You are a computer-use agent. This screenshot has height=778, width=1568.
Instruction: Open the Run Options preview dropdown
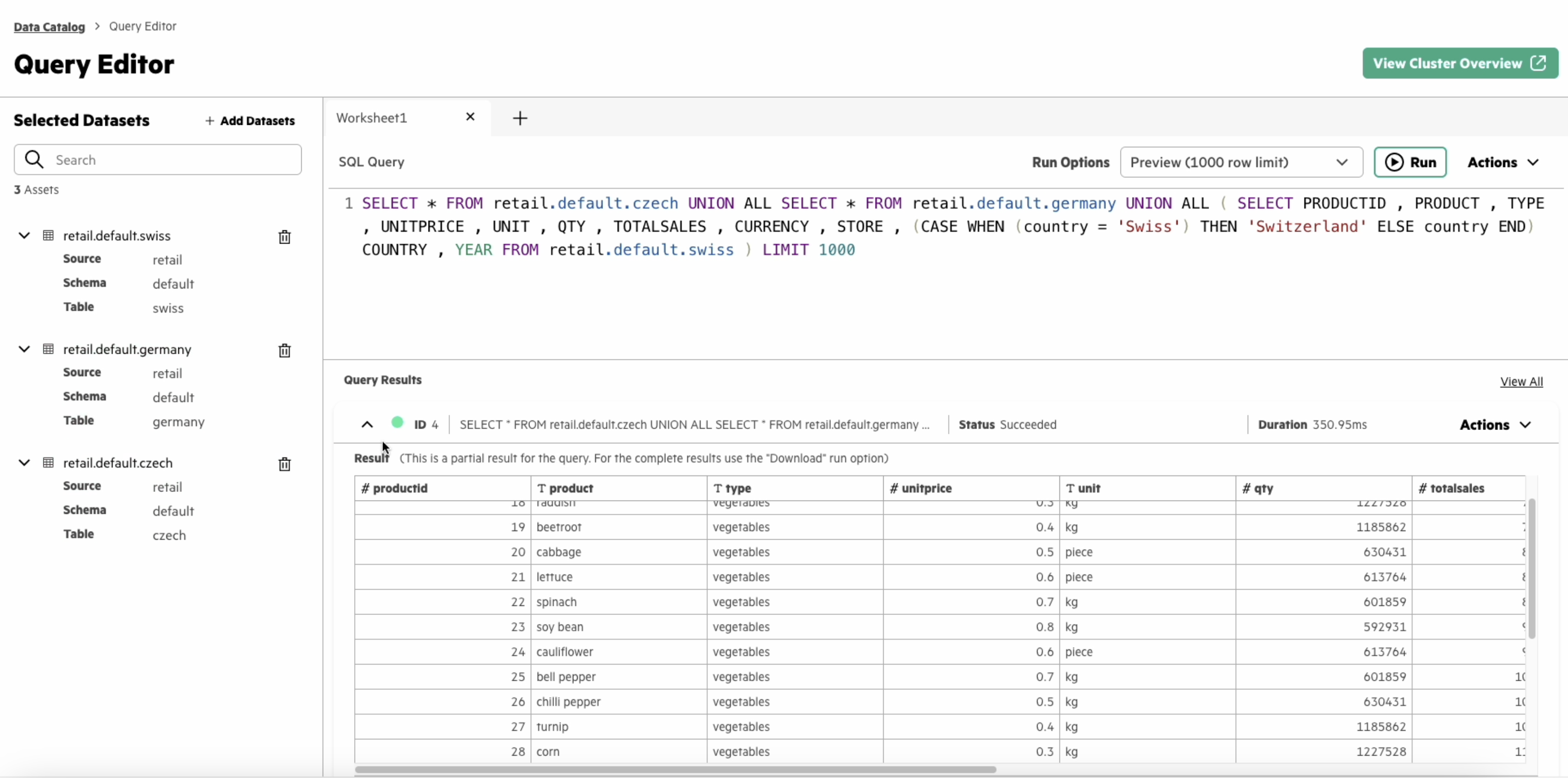[1241, 162]
